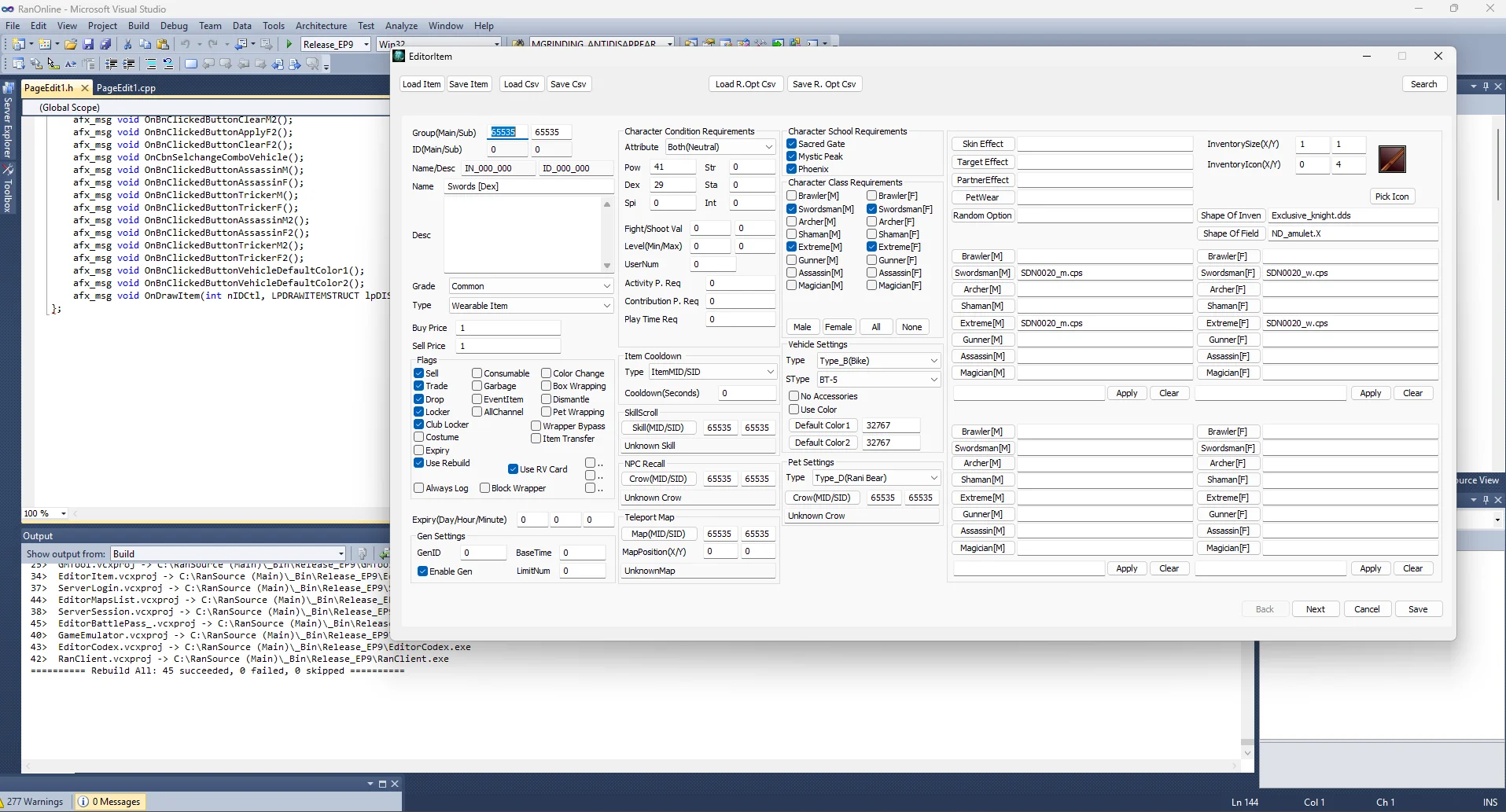Start debugging with the green play icon
The image size is (1506, 812).
[x=289, y=45]
